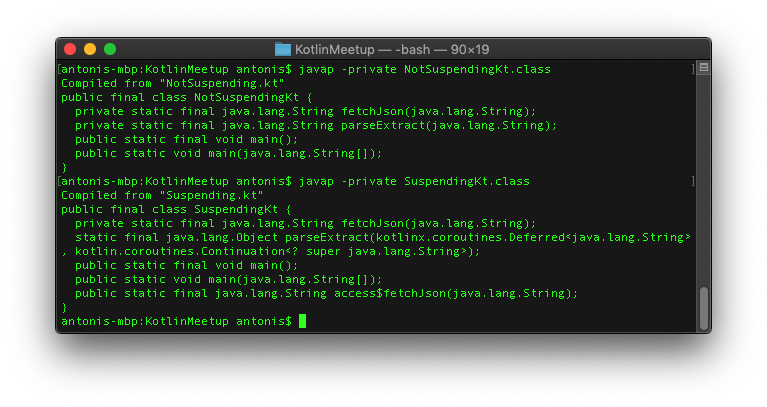Click "public final class SuspendingKt {" line
This screenshot has width=767, height=407.
click(176, 209)
